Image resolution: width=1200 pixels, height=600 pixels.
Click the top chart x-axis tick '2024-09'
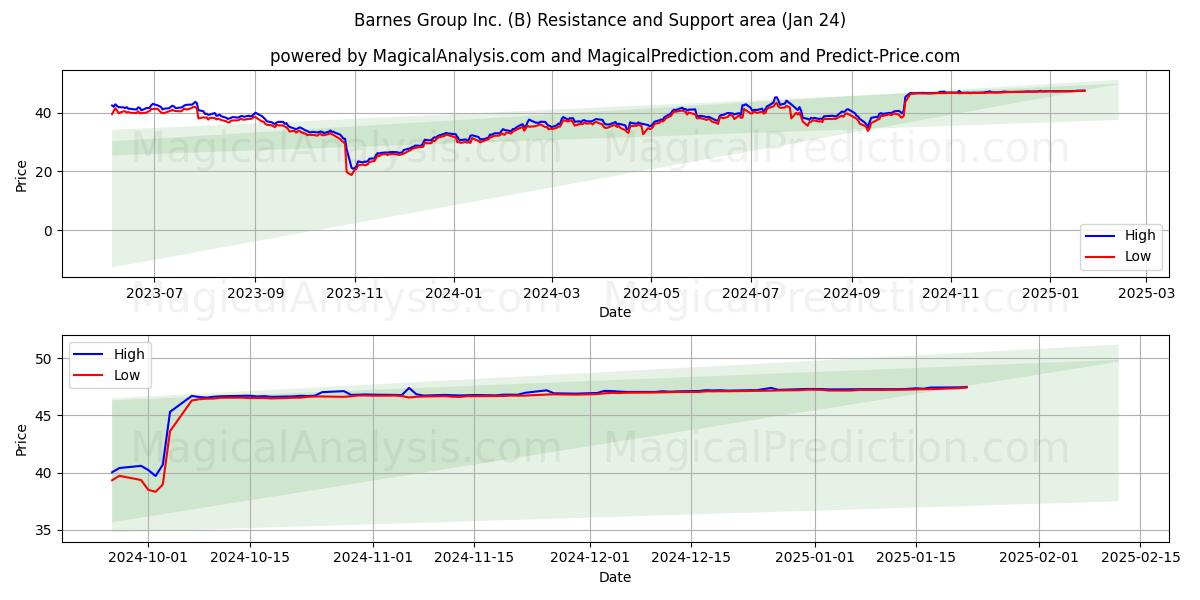click(851, 294)
